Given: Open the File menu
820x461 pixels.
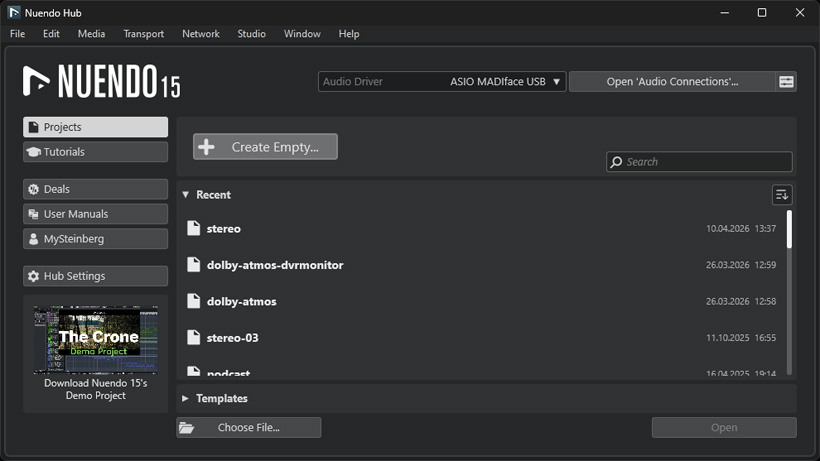Looking at the screenshot, I should click(17, 34).
